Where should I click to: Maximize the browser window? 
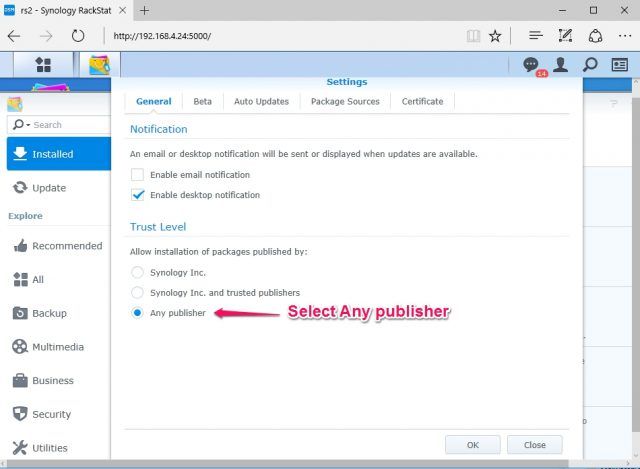click(x=593, y=11)
